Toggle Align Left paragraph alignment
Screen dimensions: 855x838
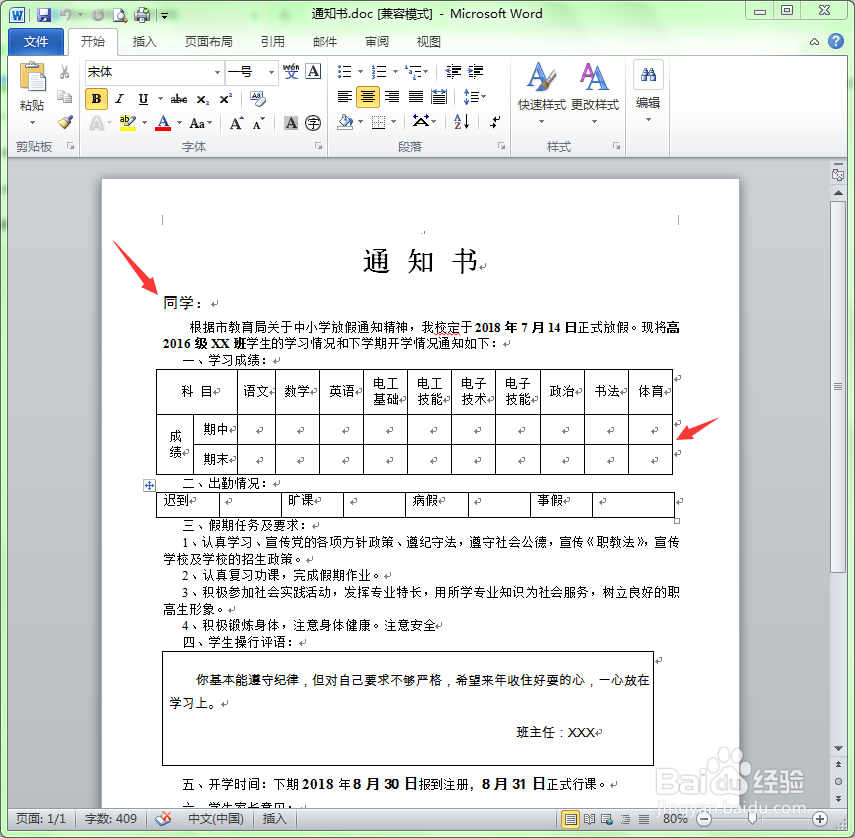click(345, 97)
